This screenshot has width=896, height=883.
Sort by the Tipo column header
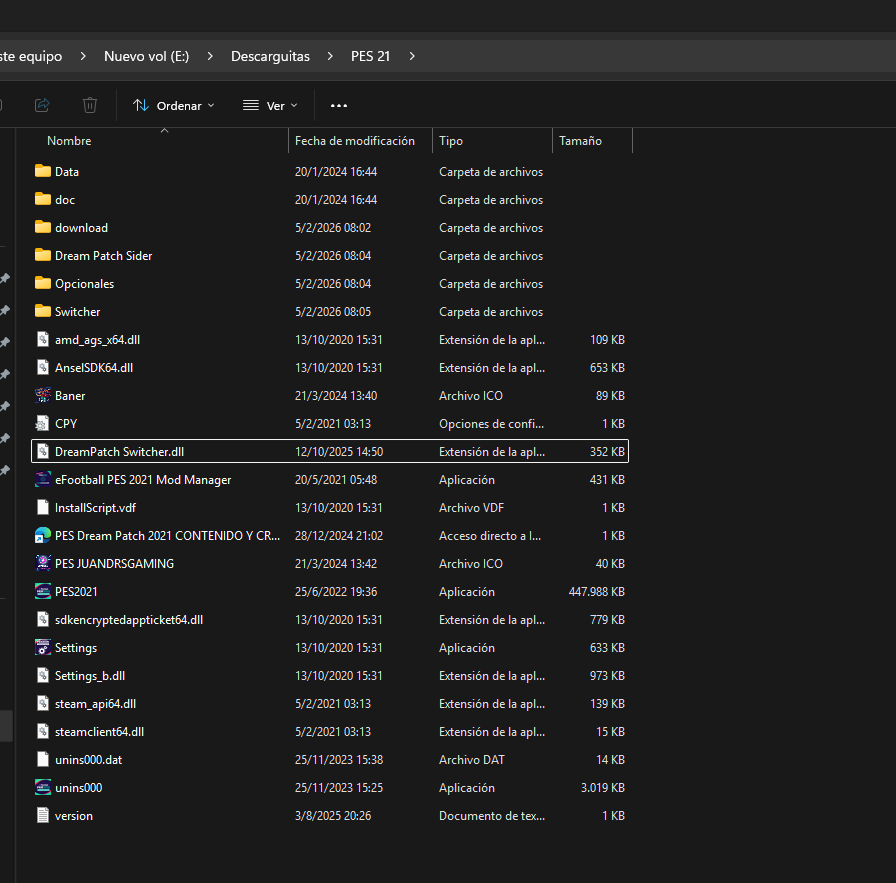(x=451, y=141)
